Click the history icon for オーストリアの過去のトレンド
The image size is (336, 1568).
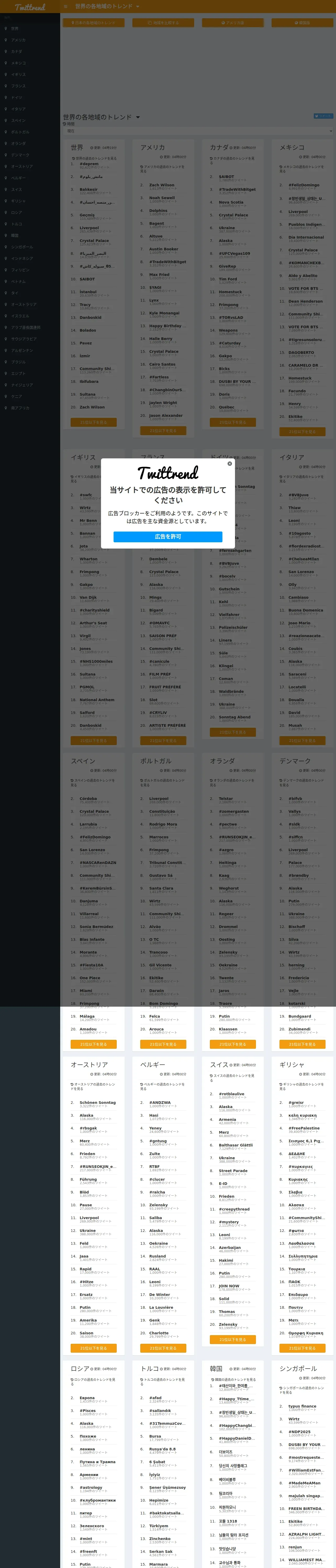72,1084
